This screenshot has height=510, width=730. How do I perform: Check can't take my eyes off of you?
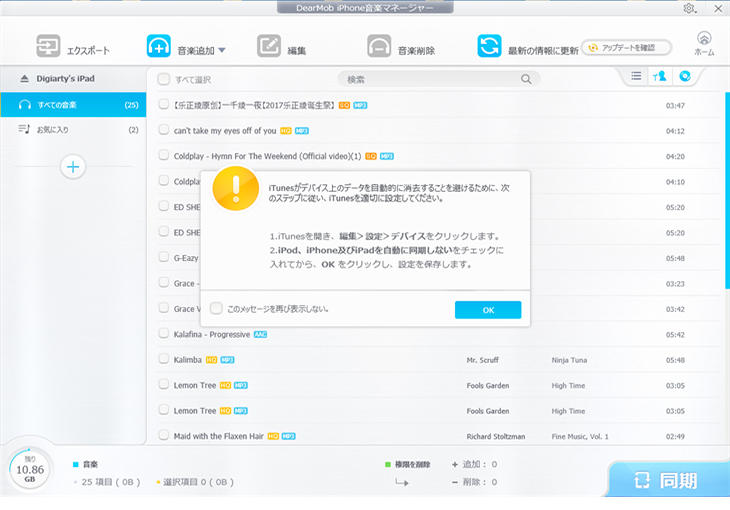163,129
